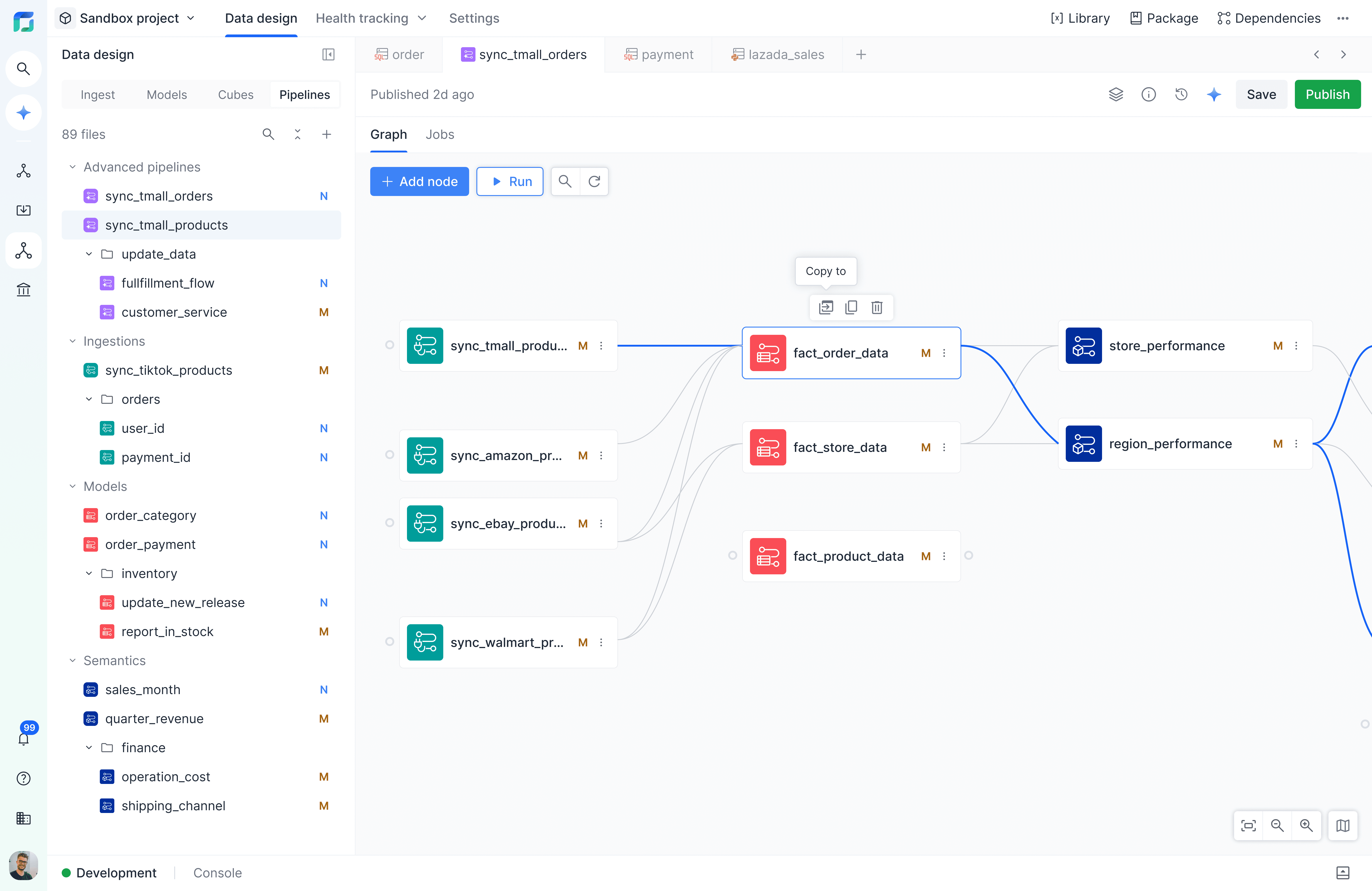Toggle the minimap in the bottom-right corner
The height and width of the screenshot is (891, 1372).
(1343, 825)
